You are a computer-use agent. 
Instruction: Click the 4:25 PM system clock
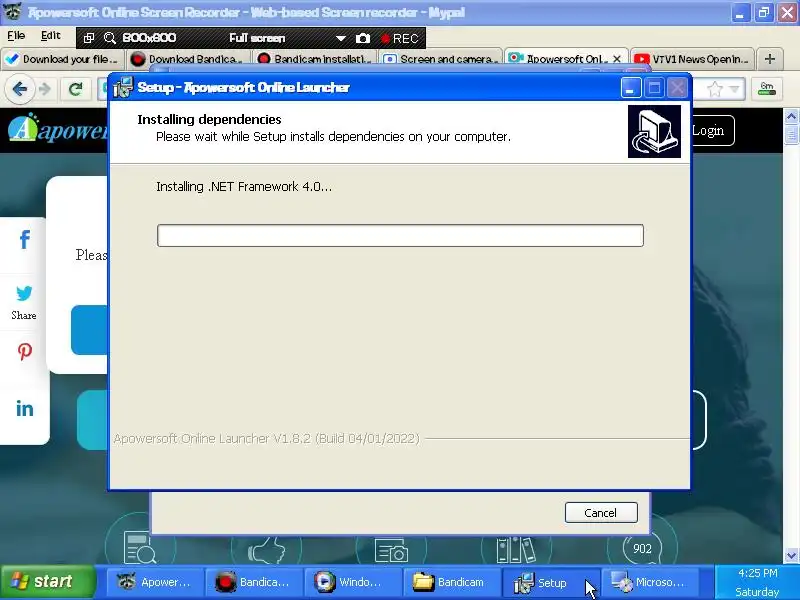(x=758, y=573)
